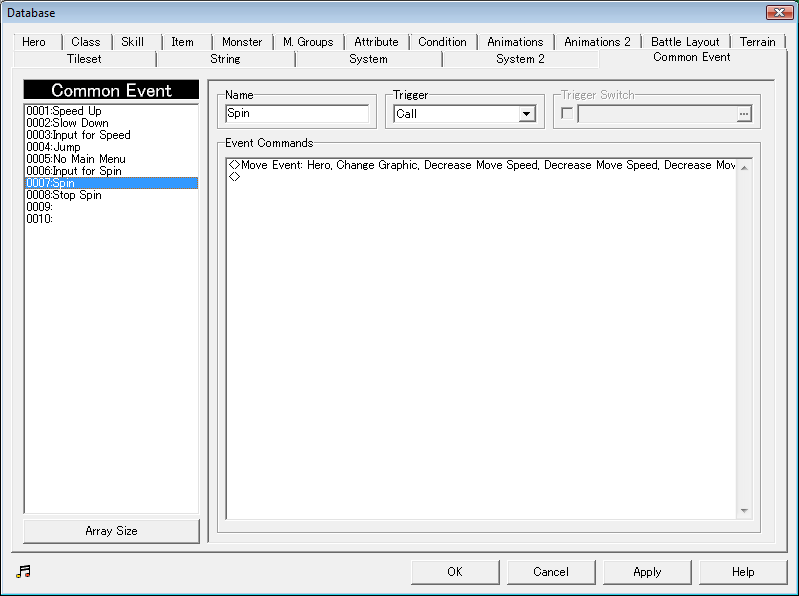Open the Tileset tab
The image size is (799, 596).
tap(84, 59)
